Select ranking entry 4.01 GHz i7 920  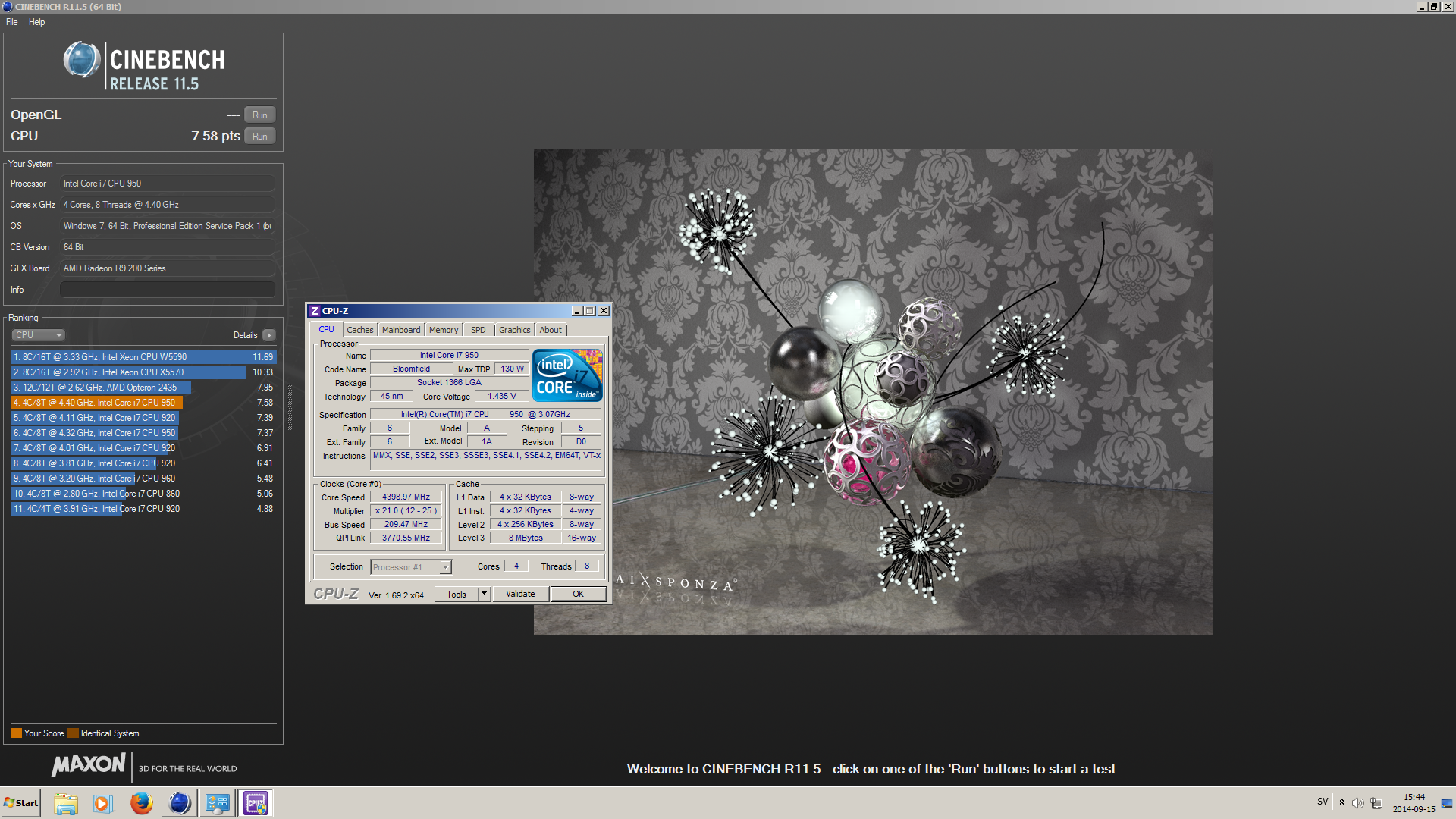(143, 448)
